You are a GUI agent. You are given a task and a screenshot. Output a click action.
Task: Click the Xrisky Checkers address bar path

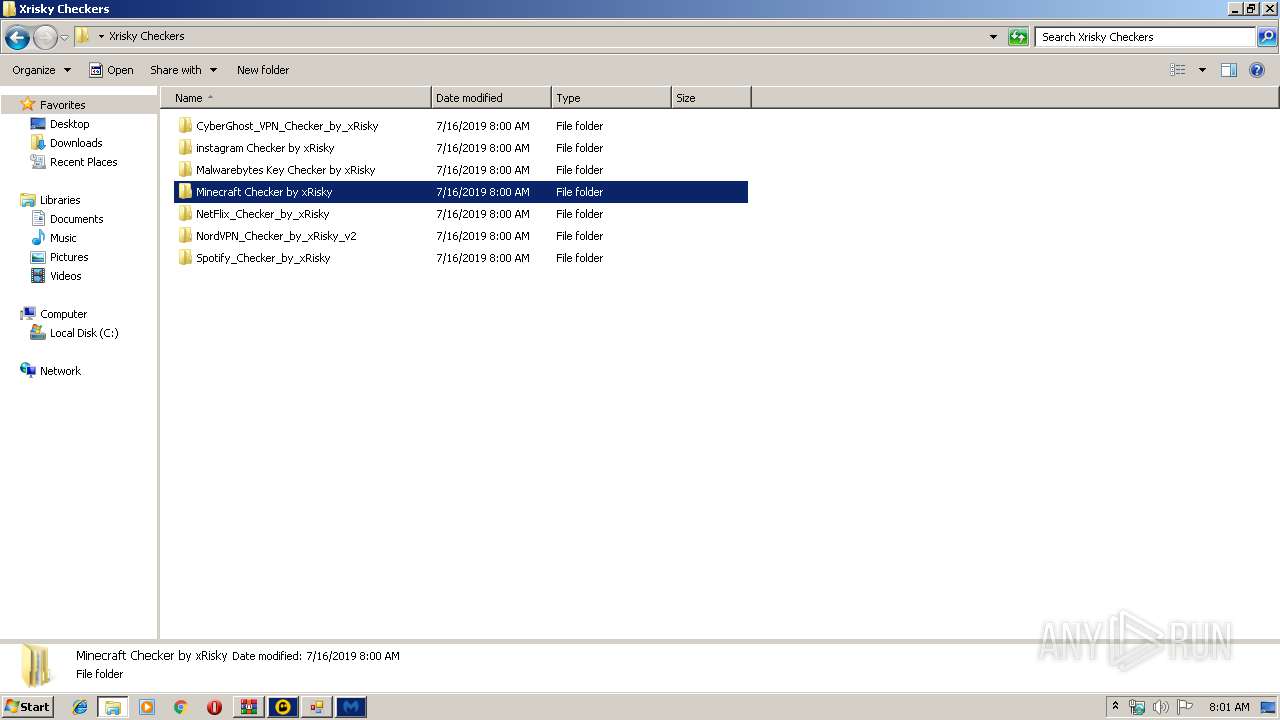146,36
